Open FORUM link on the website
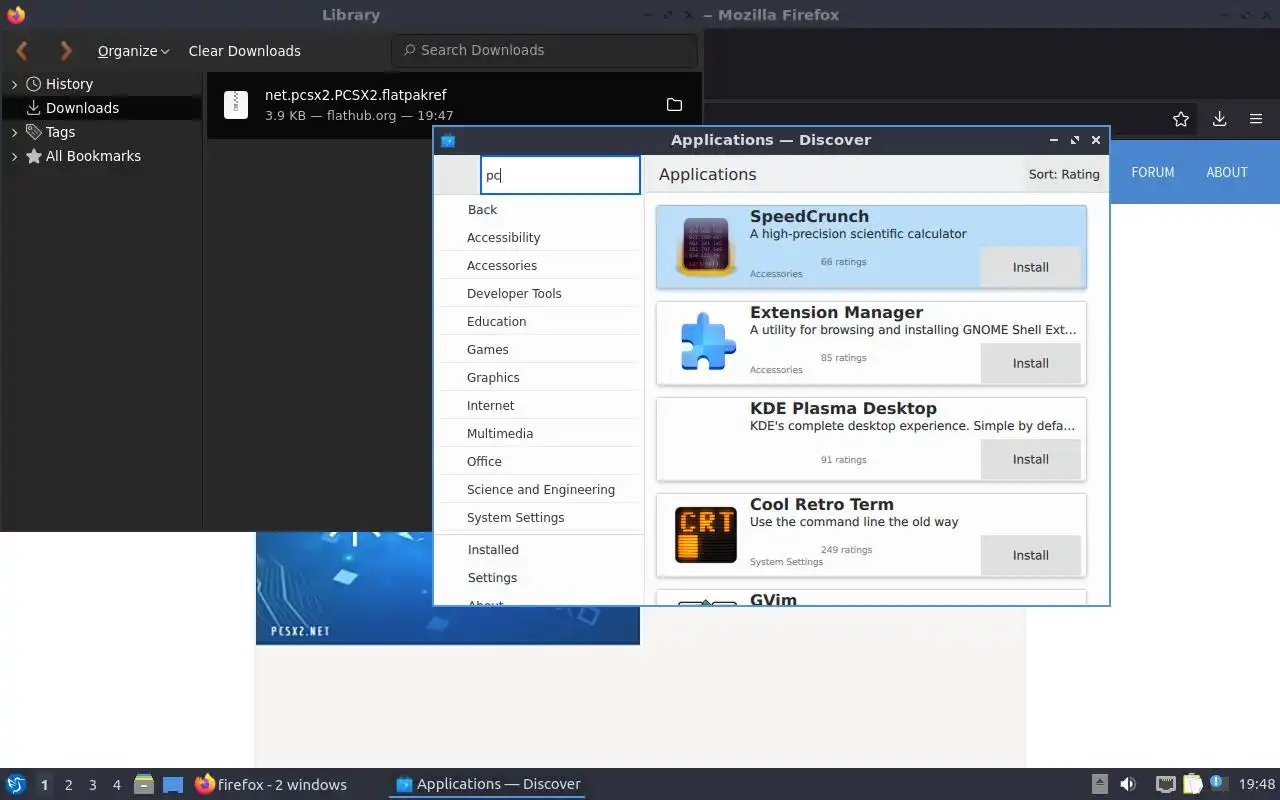 (1152, 172)
